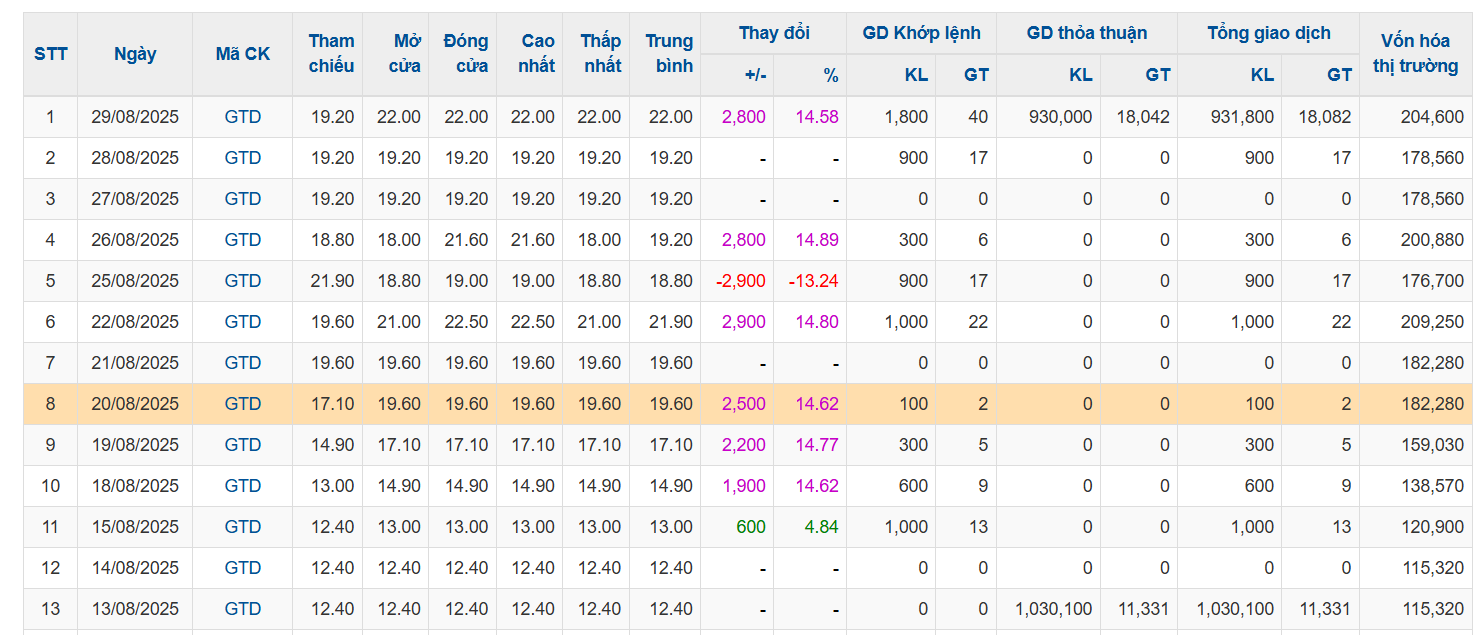Select the Tham chiếu column header
The height and width of the screenshot is (635, 1483).
pyautogui.click(x=331, y=54)
